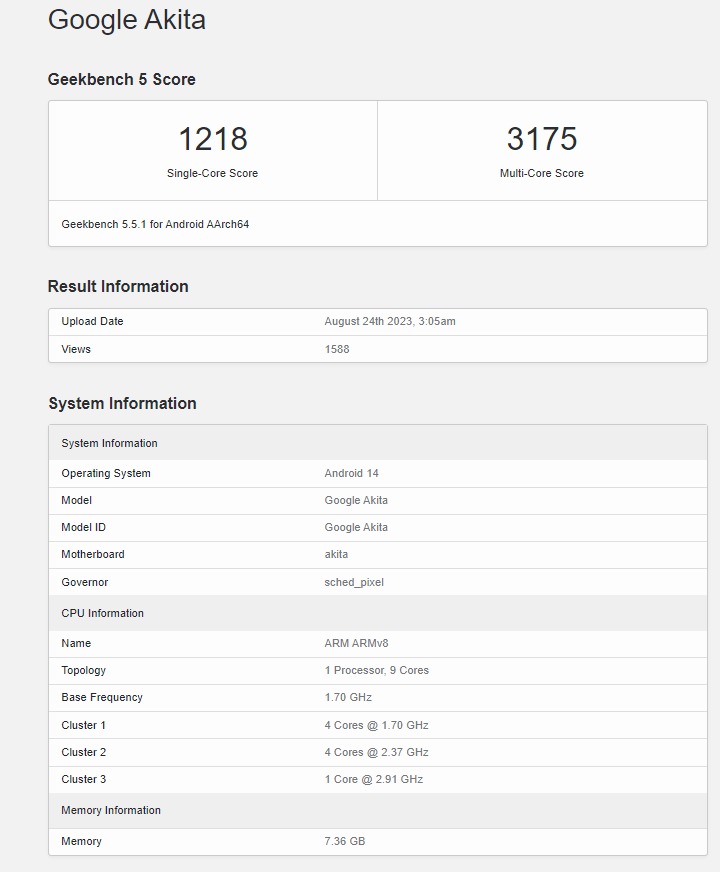Click the Result Information heading
The image size is (720, 872).
pyautogui.click(x=118, y=287)
